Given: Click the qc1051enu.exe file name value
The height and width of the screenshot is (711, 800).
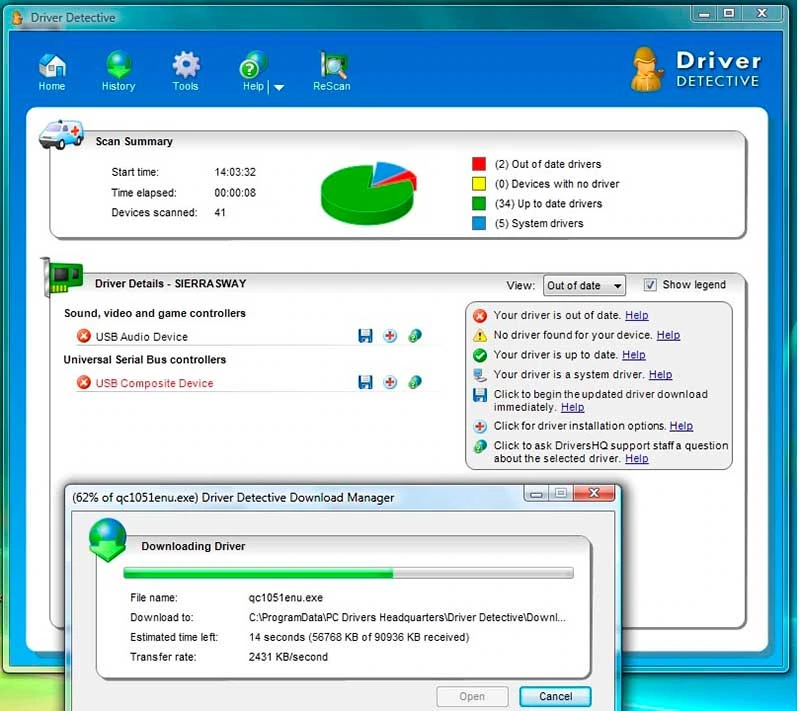Looking at the screenshot, I should click(x=286, y=597).
